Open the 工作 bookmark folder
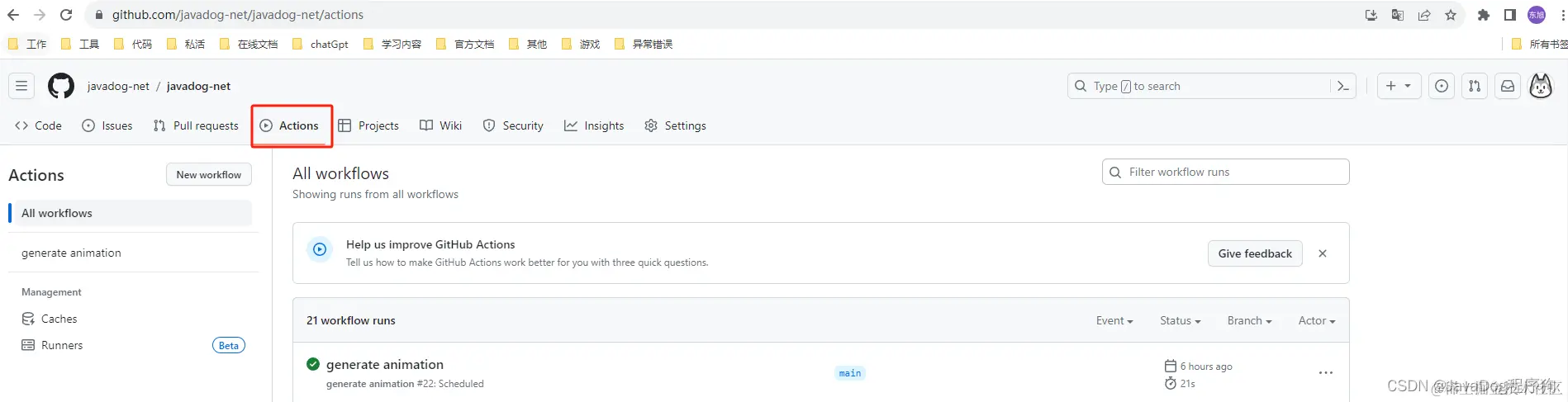 tap(27, 44)
